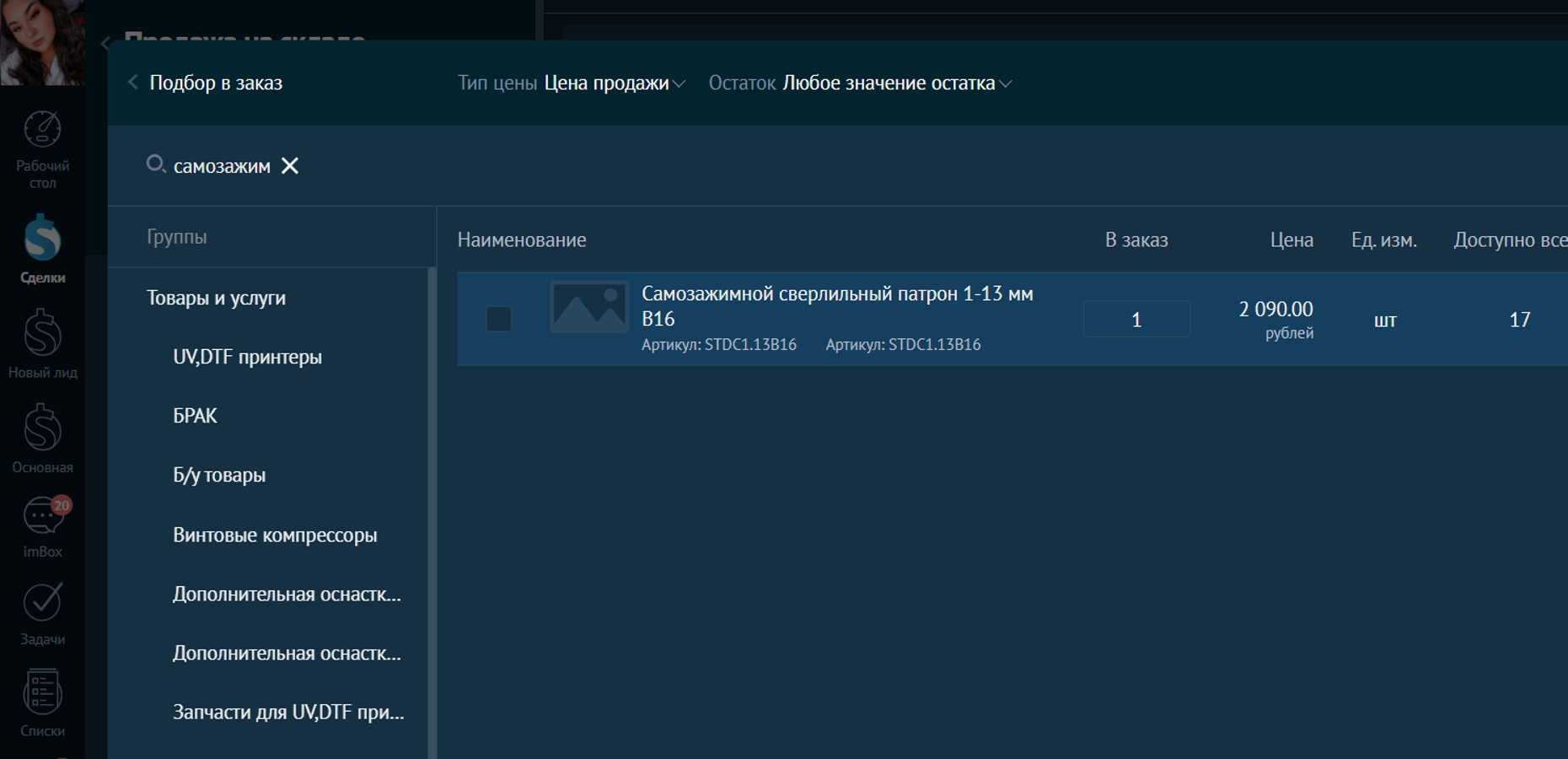This screenshot has width=1568, height=759.
Task: Select the Товары и услуги group
Action: pyautogui.click(x=216, y=298)
